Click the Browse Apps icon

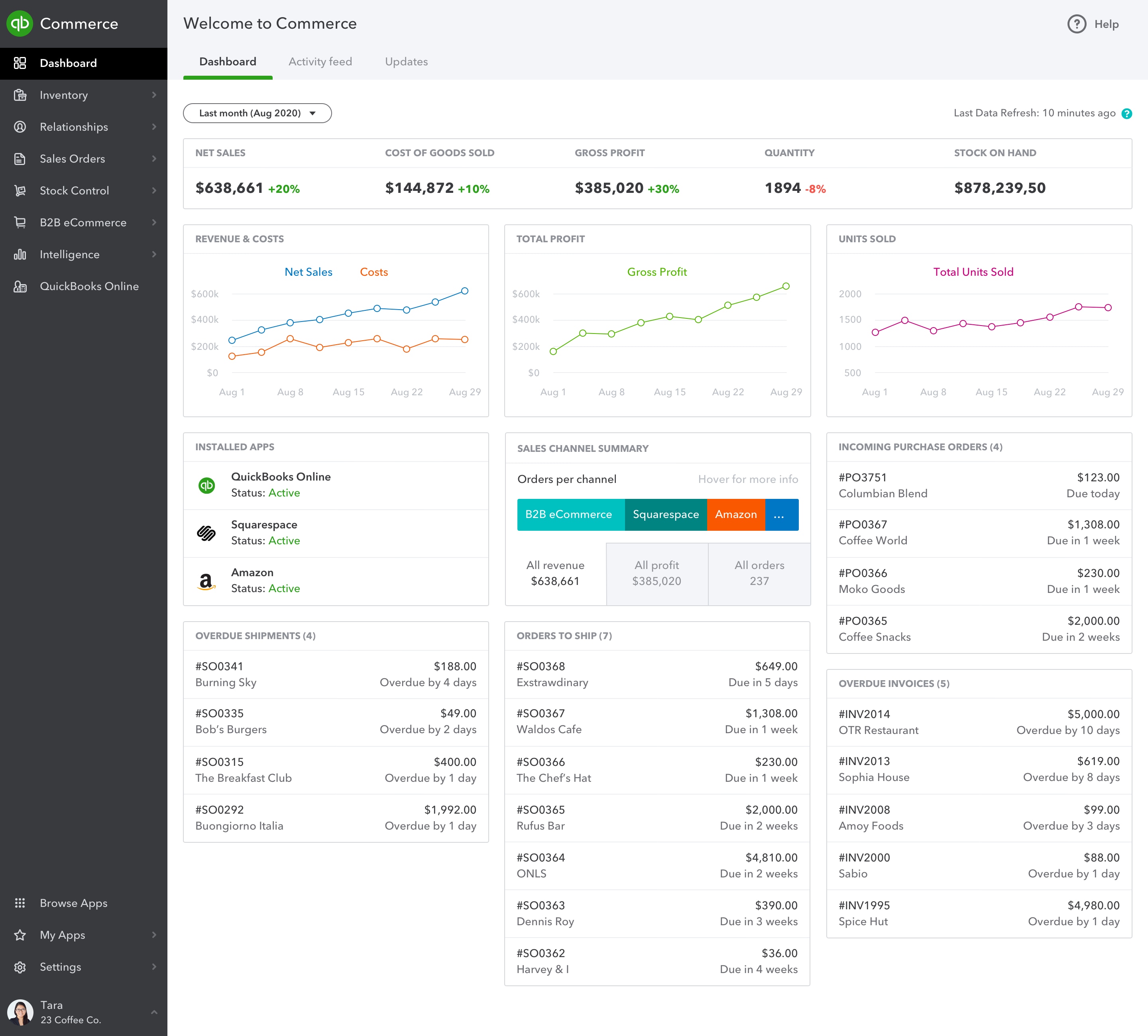pos(20,902)
